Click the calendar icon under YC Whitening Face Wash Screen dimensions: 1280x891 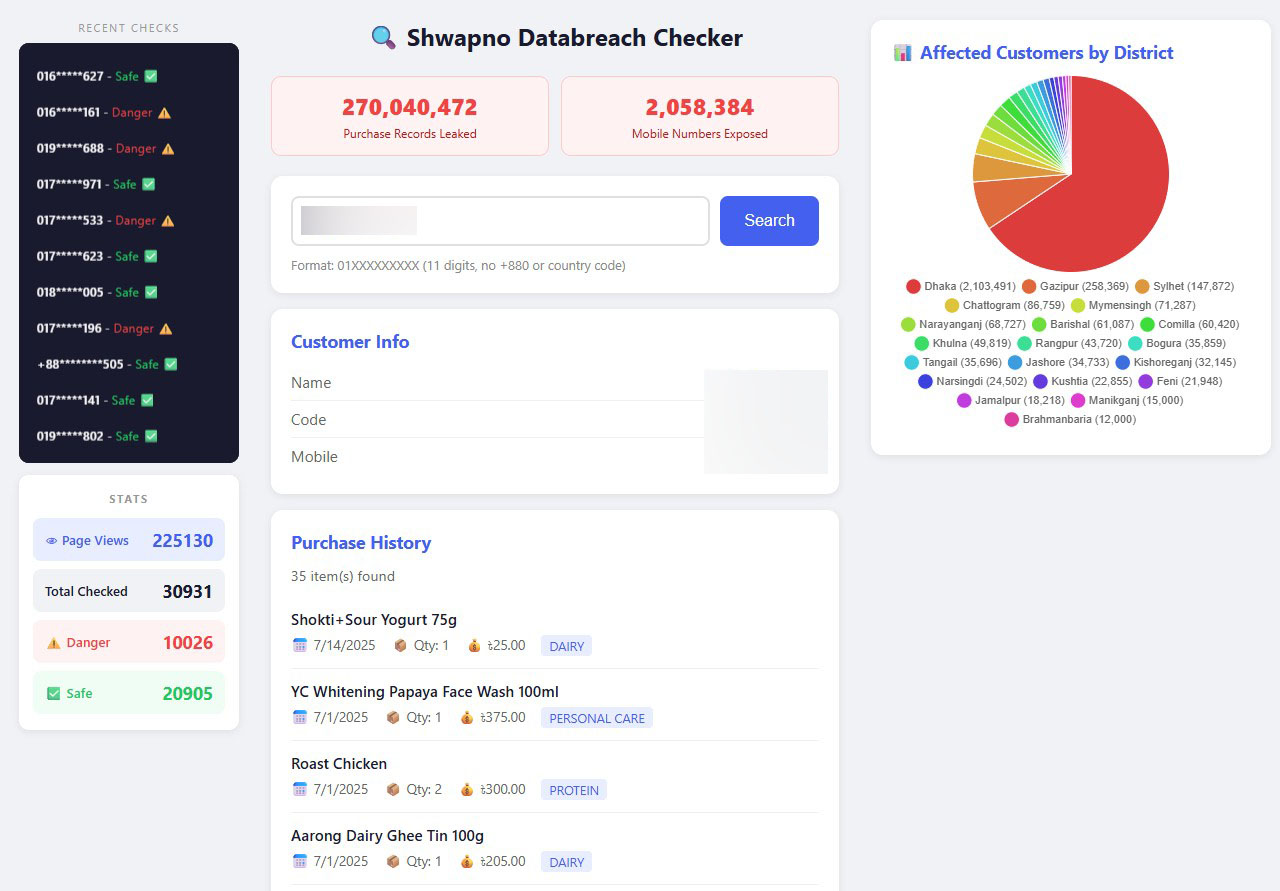click(300, 718)
